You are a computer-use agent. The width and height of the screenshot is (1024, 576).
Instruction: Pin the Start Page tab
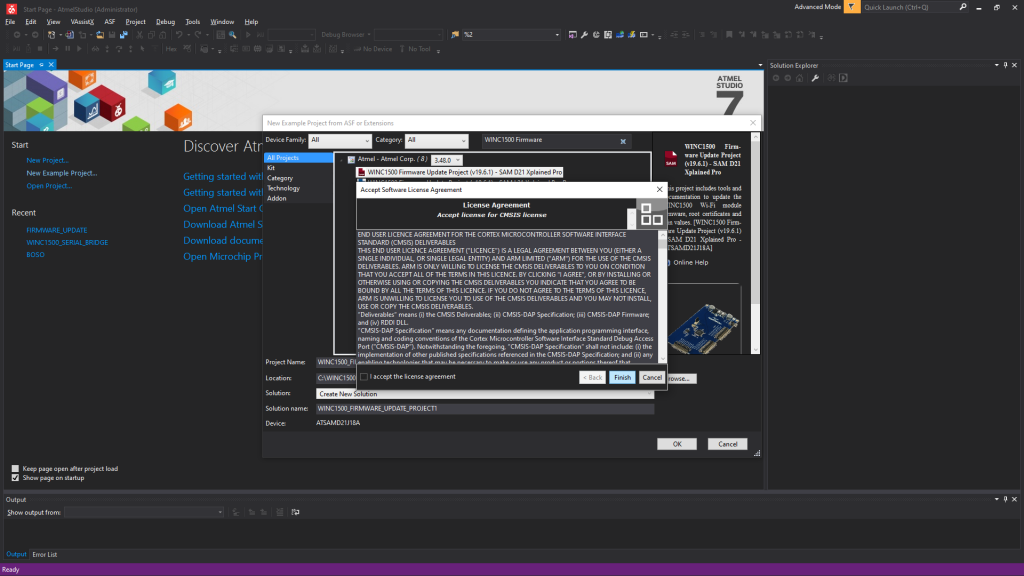point(41,65)
